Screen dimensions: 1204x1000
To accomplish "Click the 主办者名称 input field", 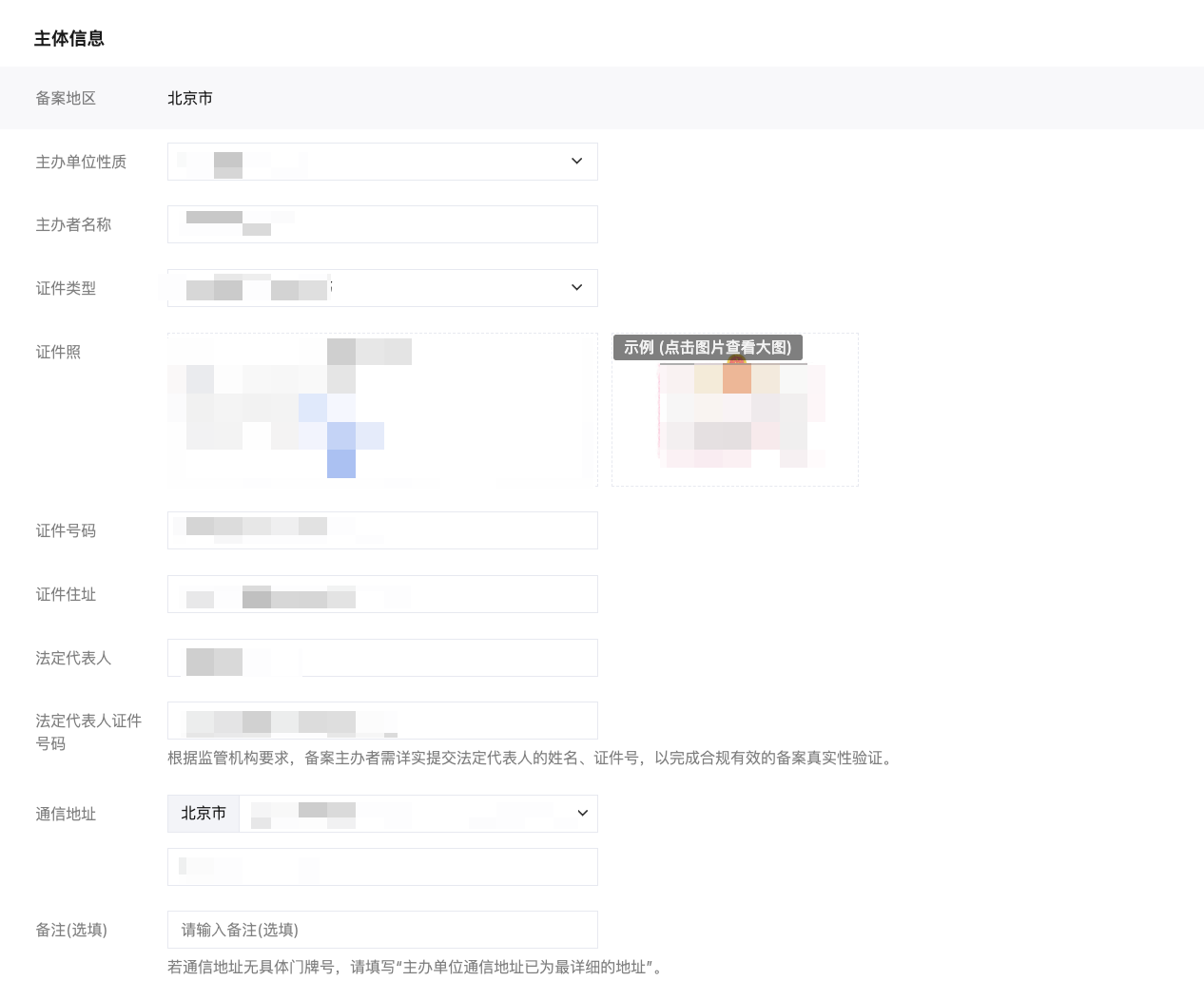I will pos(382,224).
